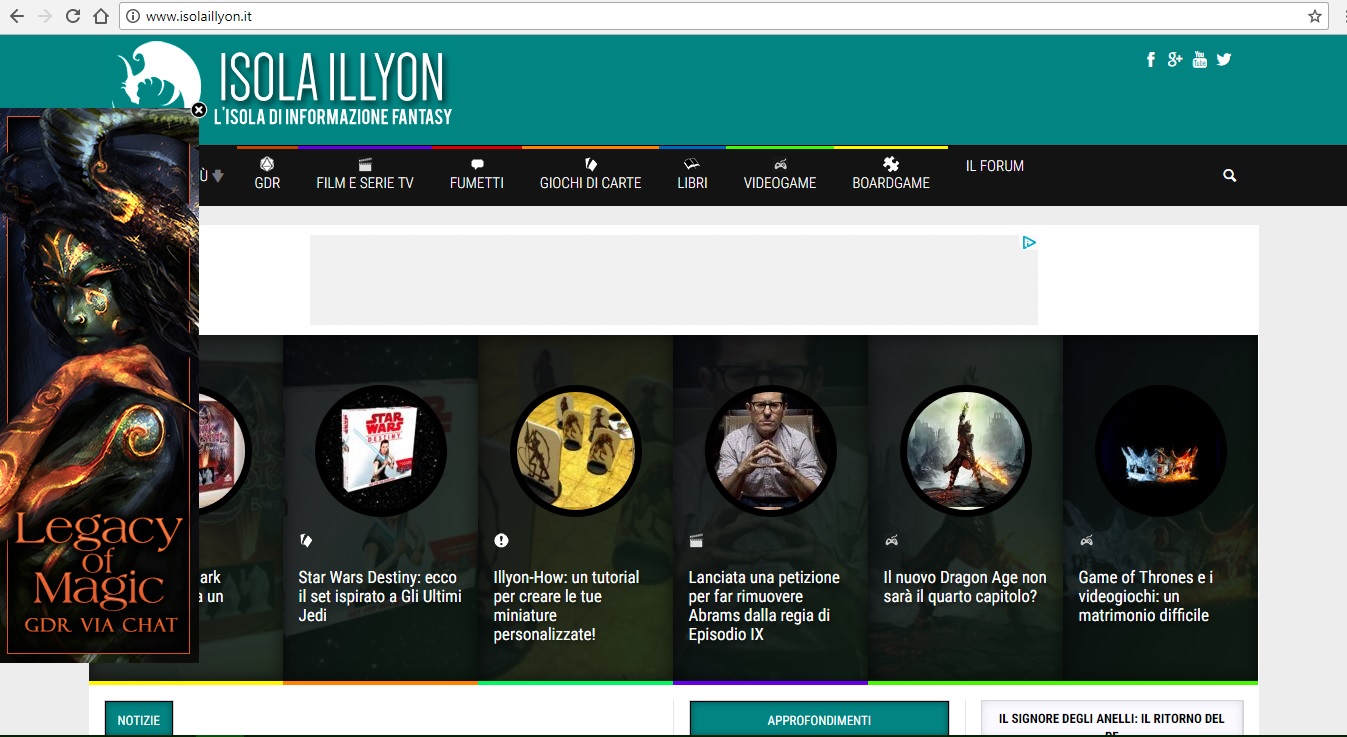
Task: Go to the Fumetti menu item
Action: pos(477,174)
